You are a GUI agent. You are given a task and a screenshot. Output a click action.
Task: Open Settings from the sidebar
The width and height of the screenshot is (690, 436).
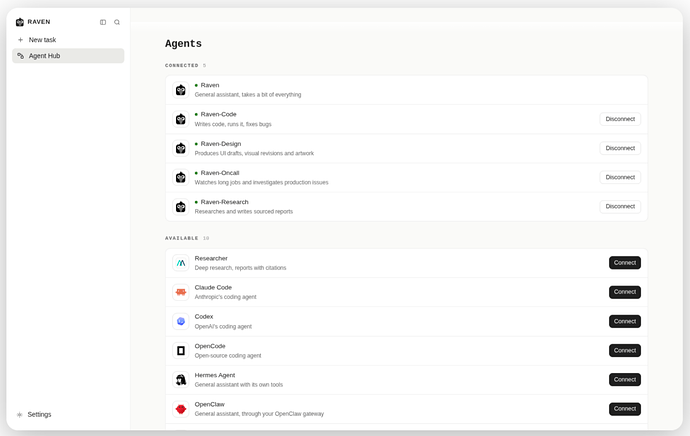[x=39, y=414]
